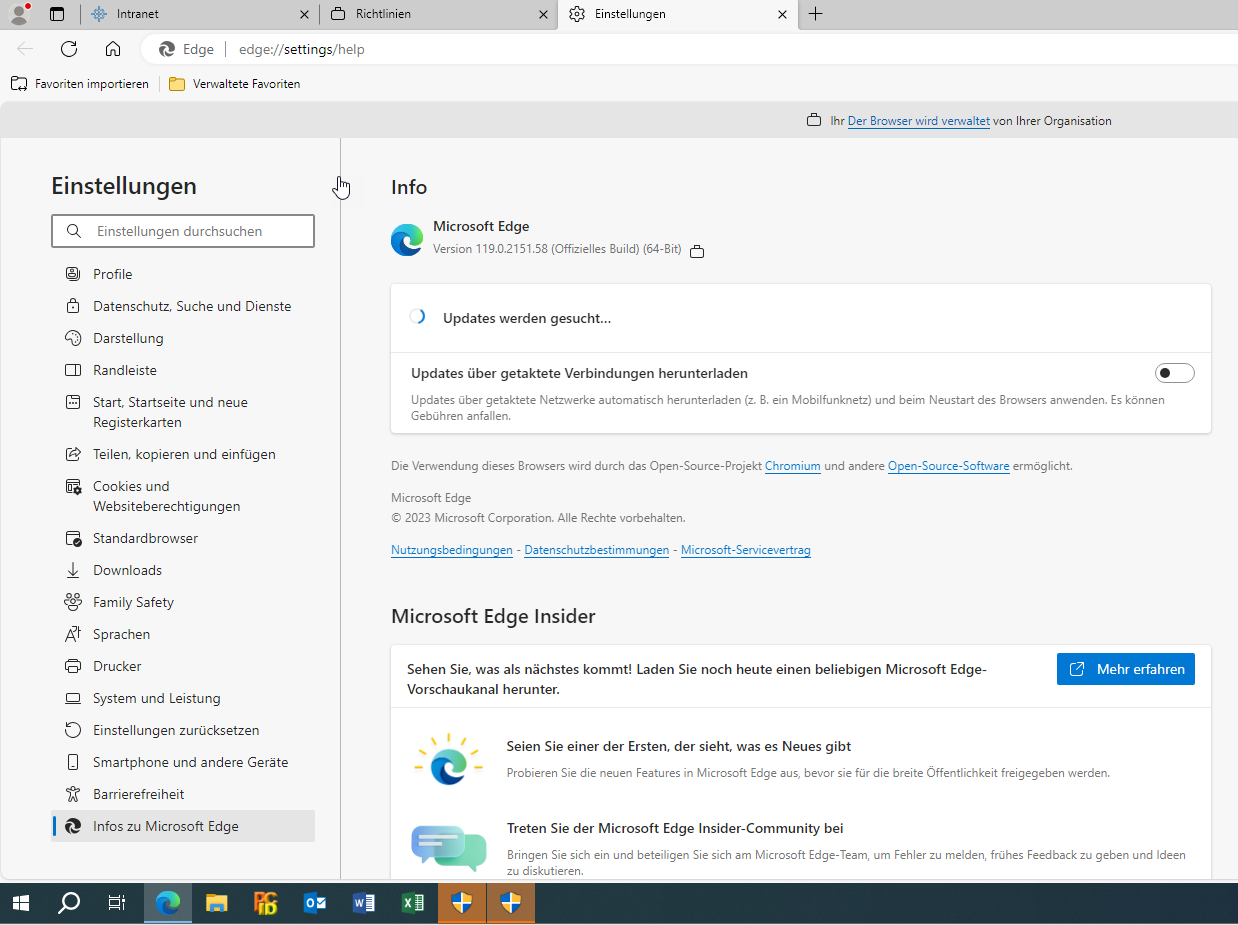The image size is (1238, 925).
Task: Open the Datenschutzbestimmungen link
Action: coord(597,550)
